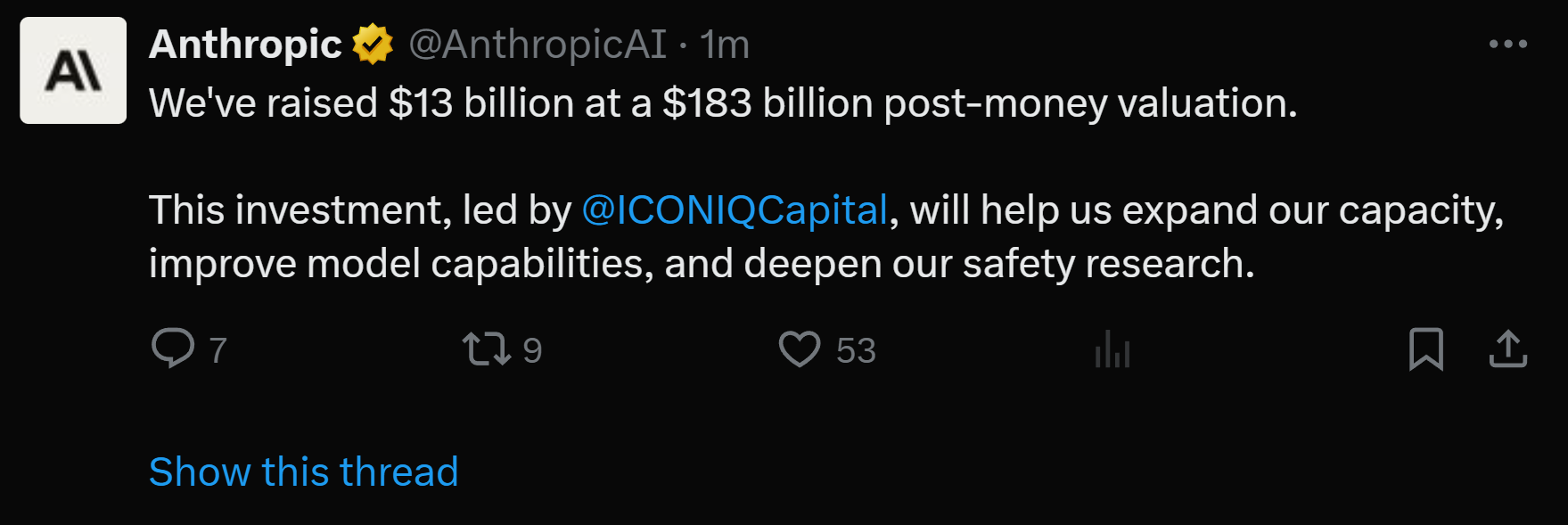Click the reply speech bubble icon
1568x525 pixels.
pyautogui.click(x=173, y=349)
